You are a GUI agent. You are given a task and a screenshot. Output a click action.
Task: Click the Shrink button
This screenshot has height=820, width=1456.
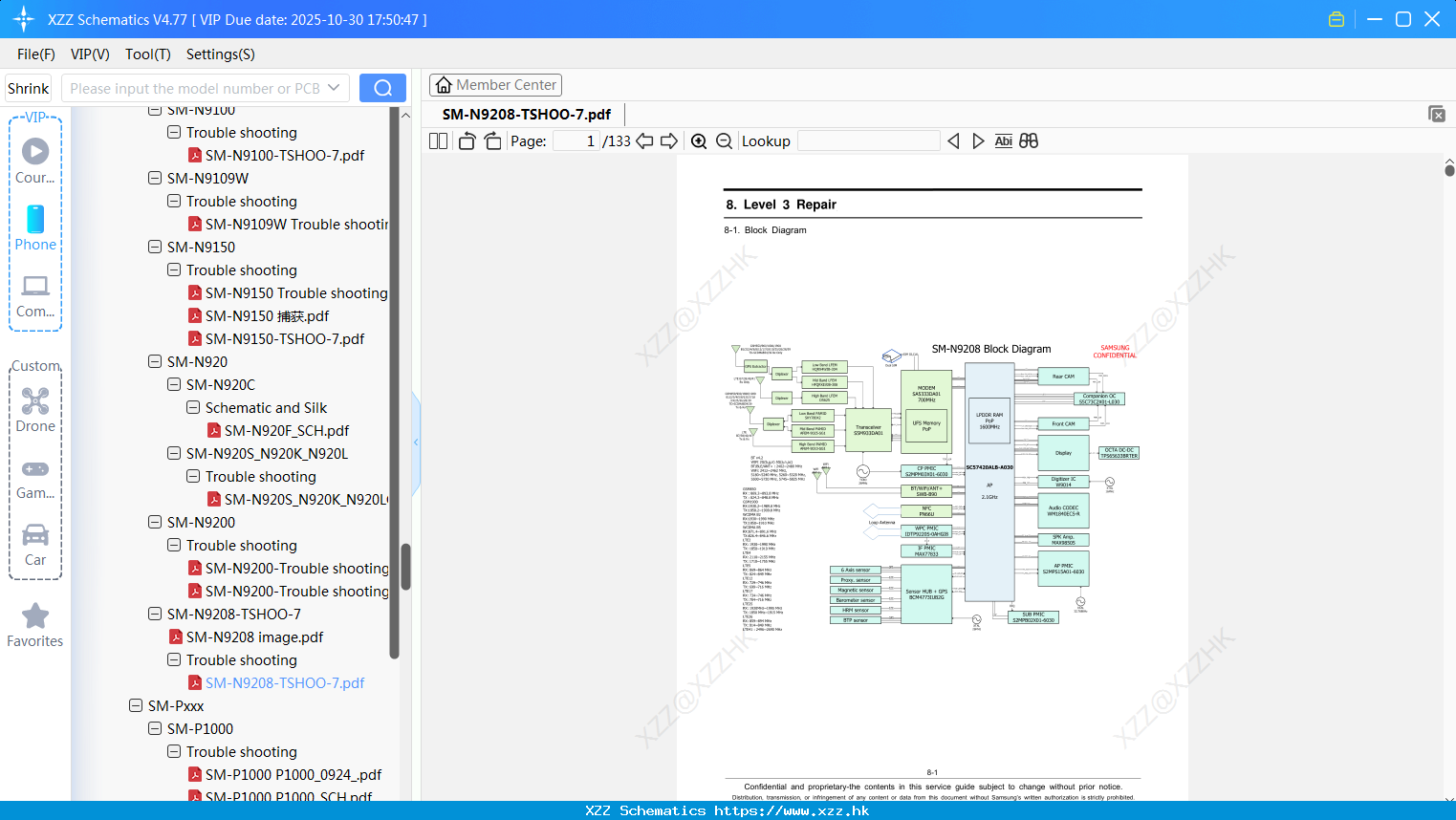click(29, 88)
